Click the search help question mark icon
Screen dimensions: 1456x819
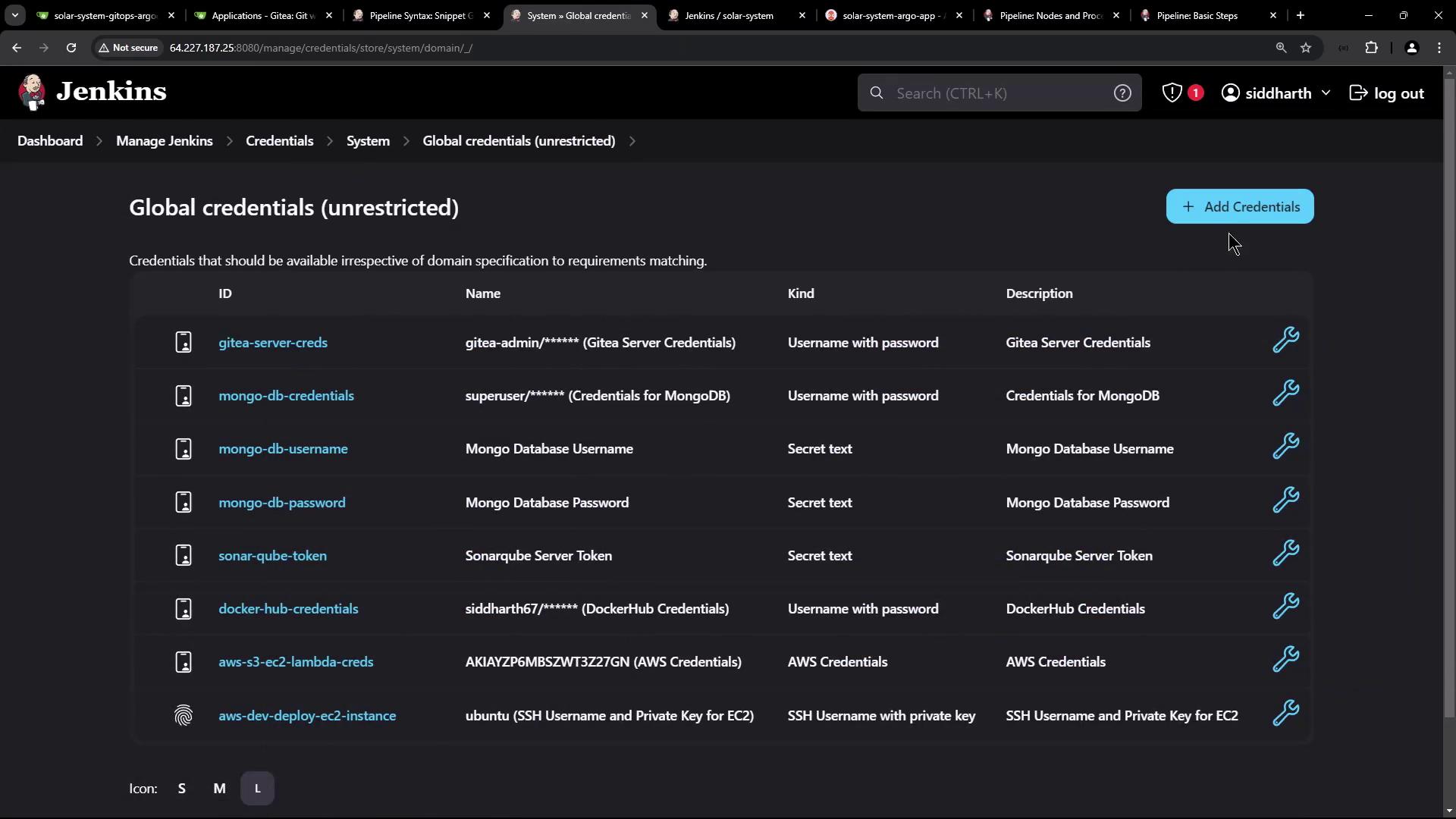[x=1122, y=93]
